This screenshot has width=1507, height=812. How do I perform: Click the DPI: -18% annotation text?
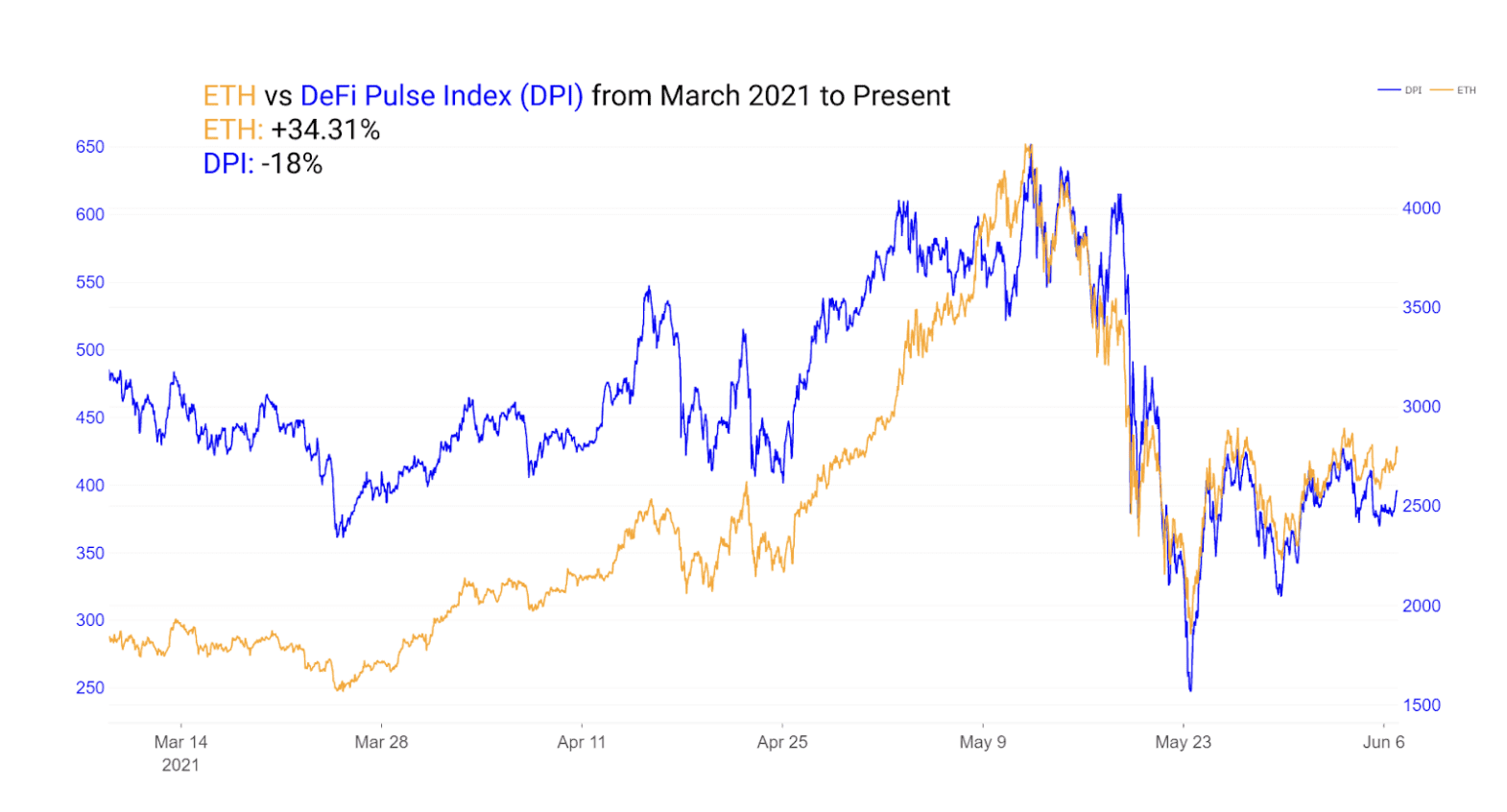tap(263, 164)
